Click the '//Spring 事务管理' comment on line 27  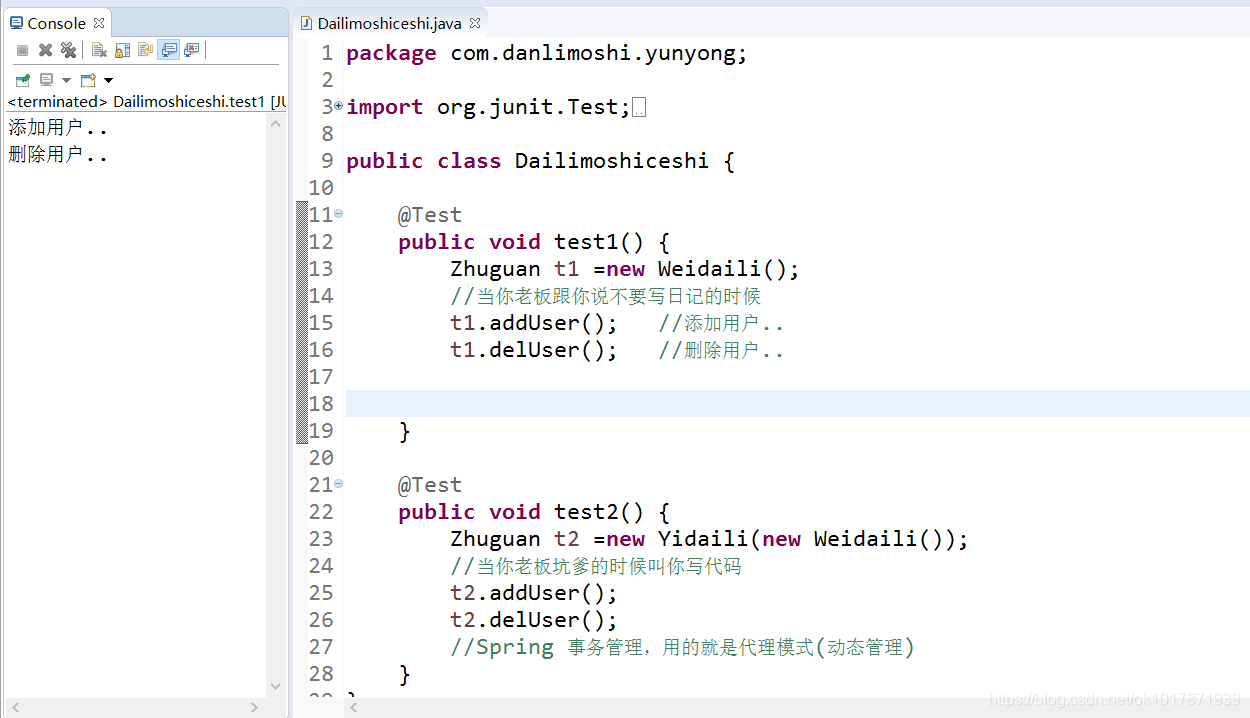(682, 647)
